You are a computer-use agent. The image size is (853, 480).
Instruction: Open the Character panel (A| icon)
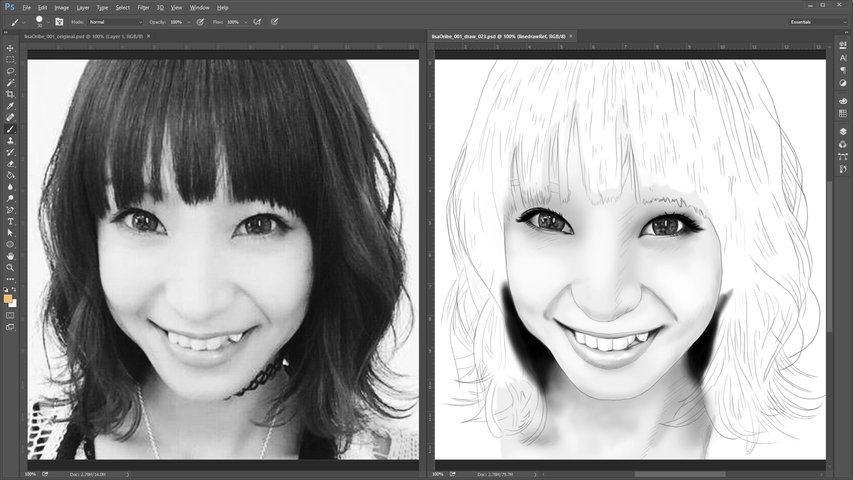click(x=843, y=58)
